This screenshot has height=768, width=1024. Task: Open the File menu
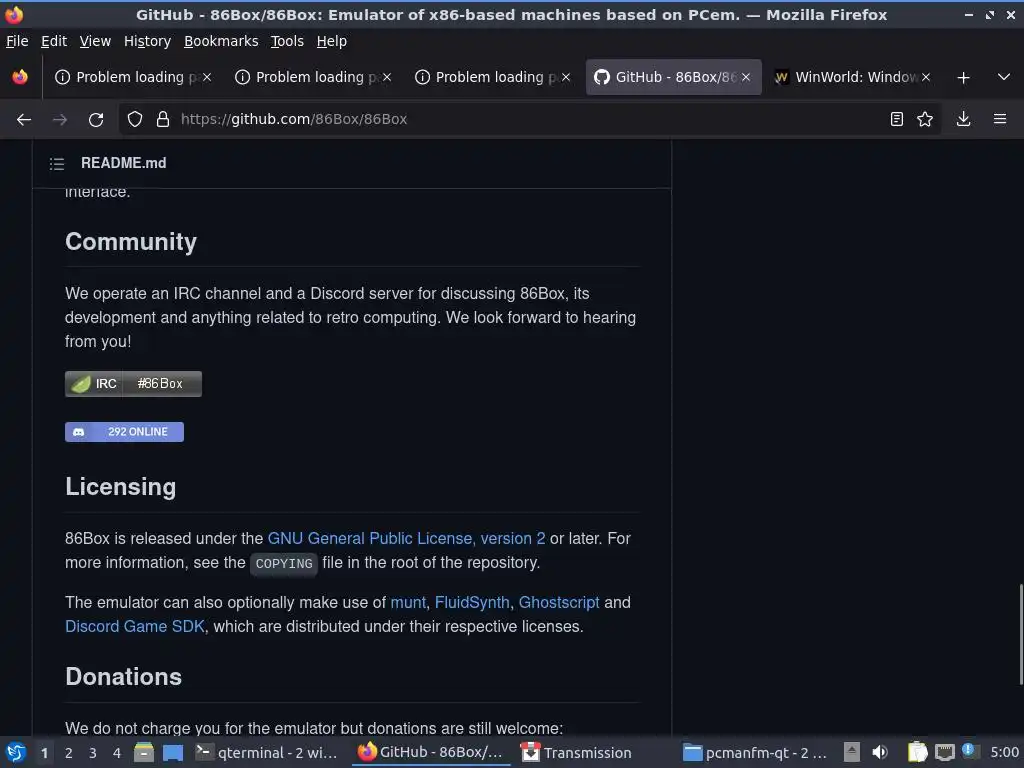(x=17, y=41)
